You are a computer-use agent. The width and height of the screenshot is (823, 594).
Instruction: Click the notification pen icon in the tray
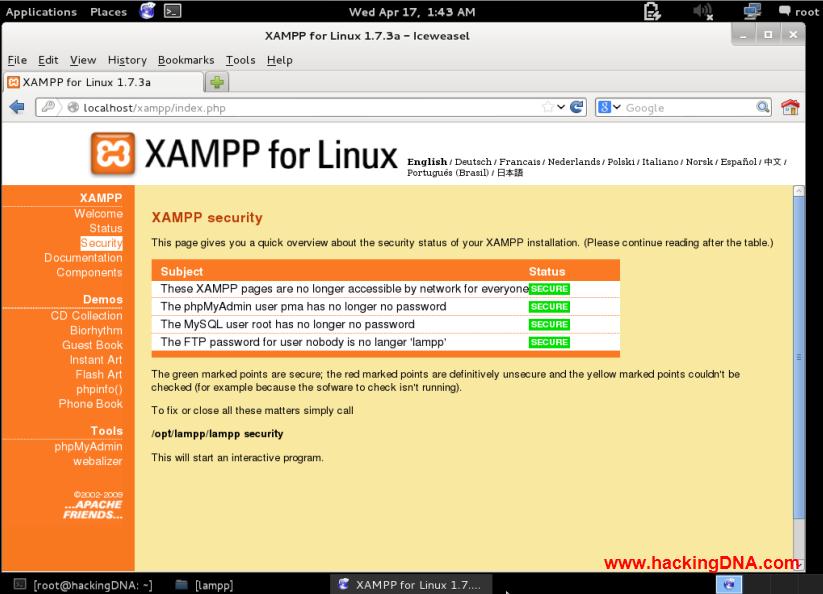(x=653, y=11)
